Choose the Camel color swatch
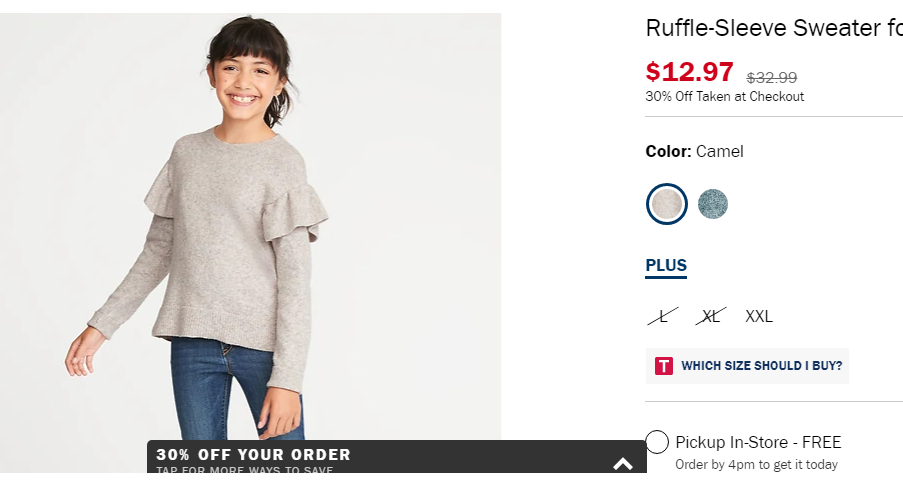This screenshot has width=903, height=490. tap(666, 204)
